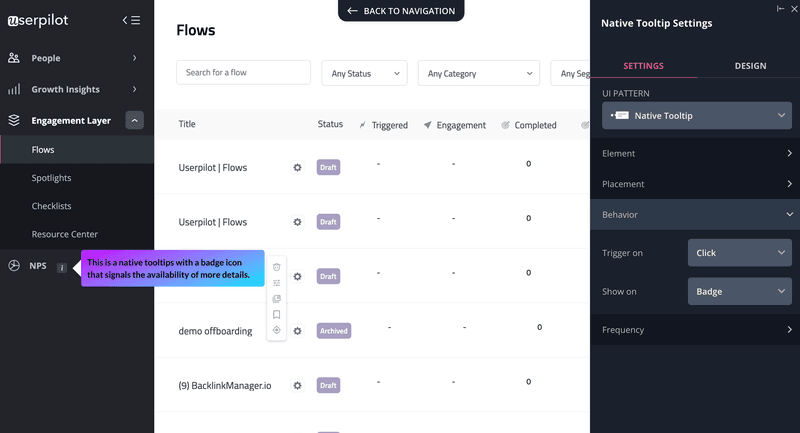Open the Any Status filter

click(364, 73)
